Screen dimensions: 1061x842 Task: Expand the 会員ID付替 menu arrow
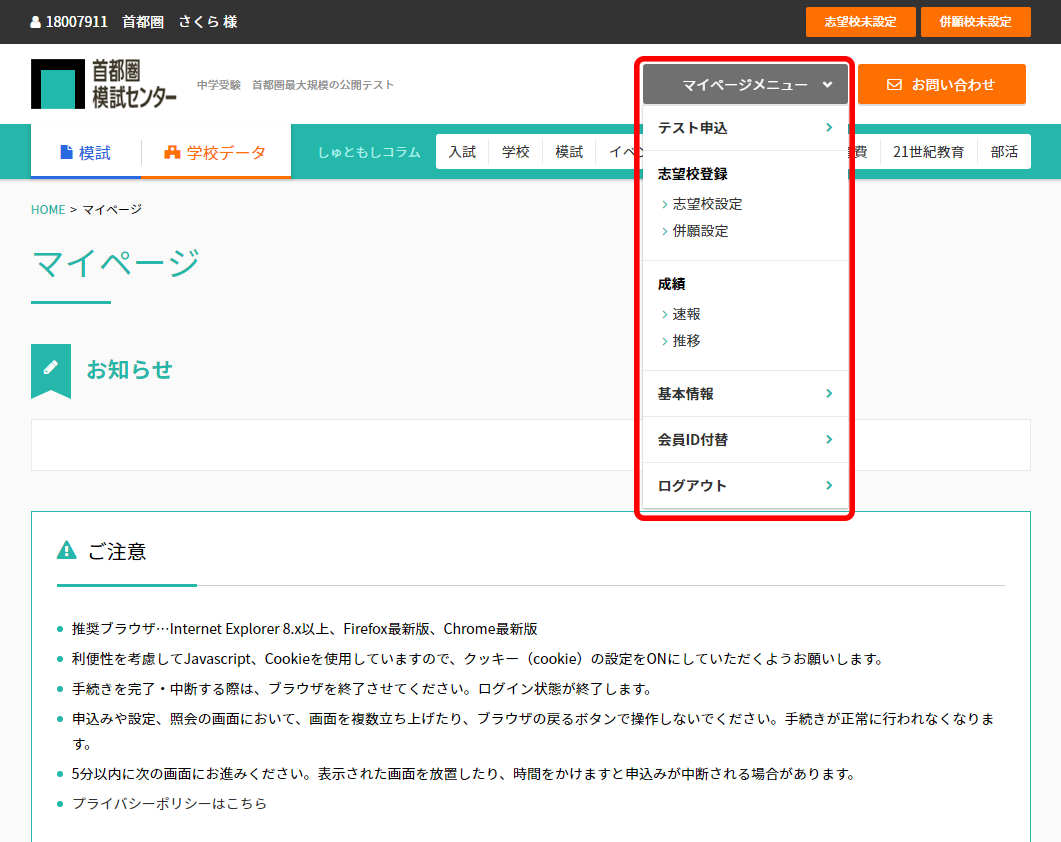828,440
